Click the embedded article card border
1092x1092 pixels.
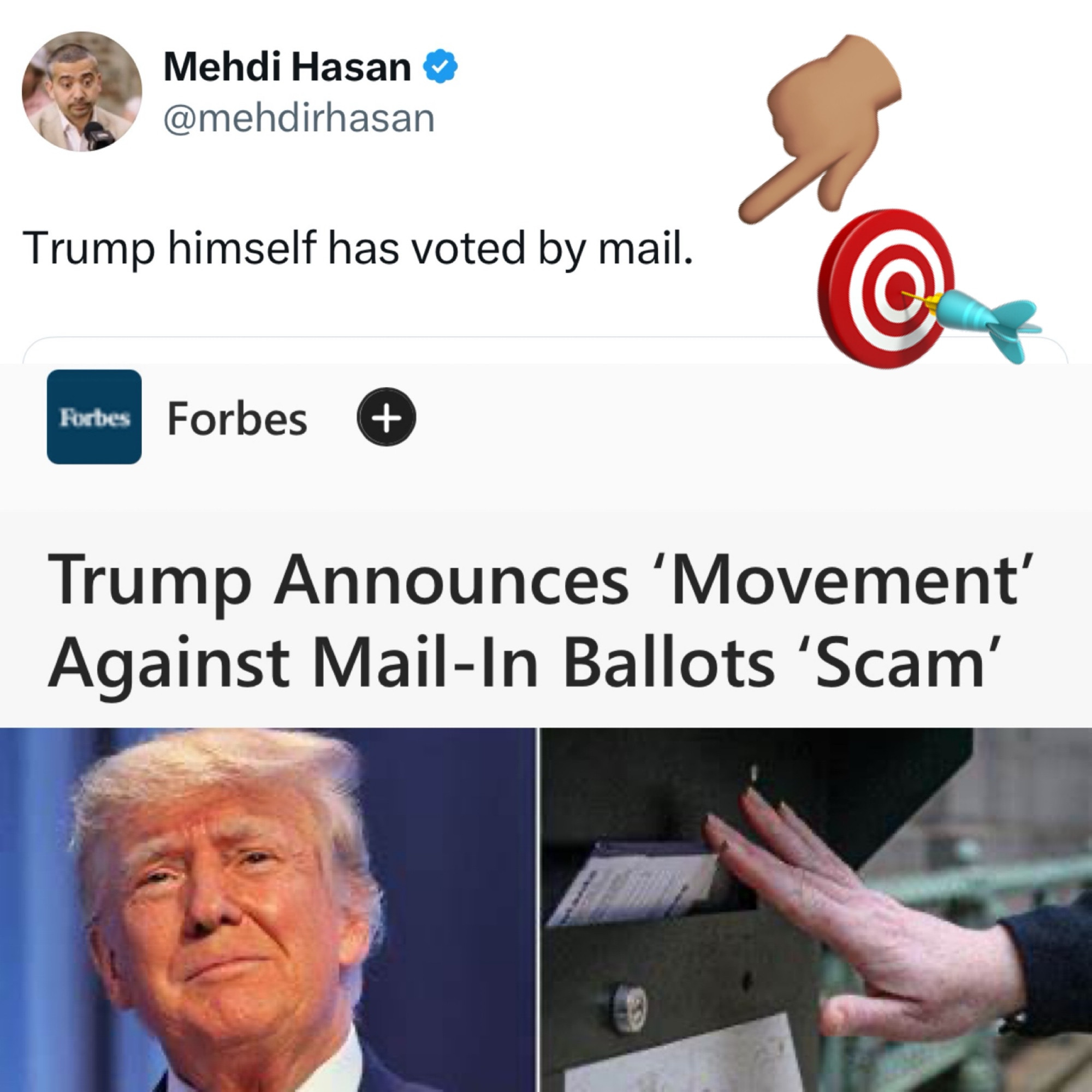point(545,351)
